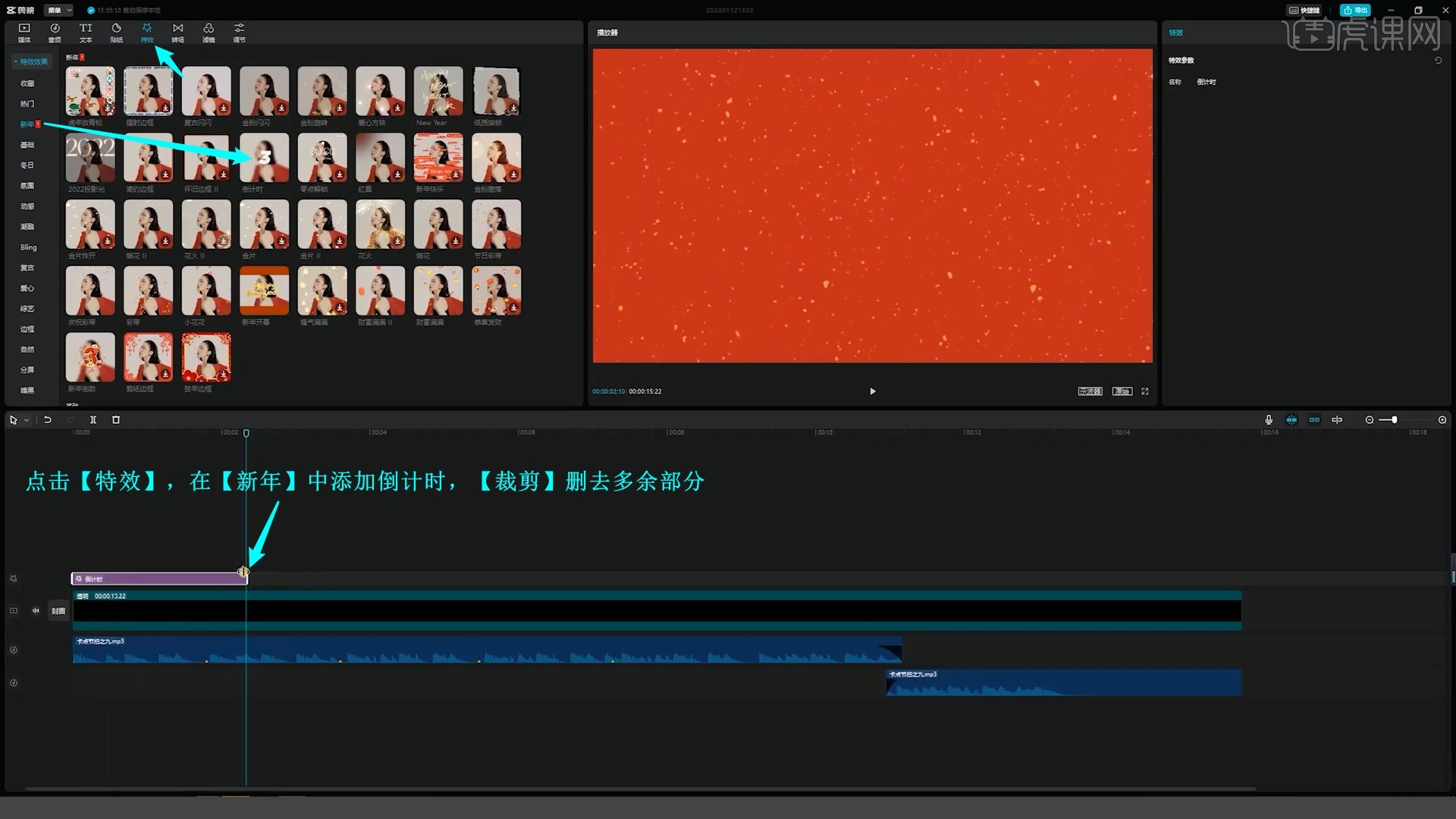Select the purple 倒计时 effect clip

tap(159, 579)
